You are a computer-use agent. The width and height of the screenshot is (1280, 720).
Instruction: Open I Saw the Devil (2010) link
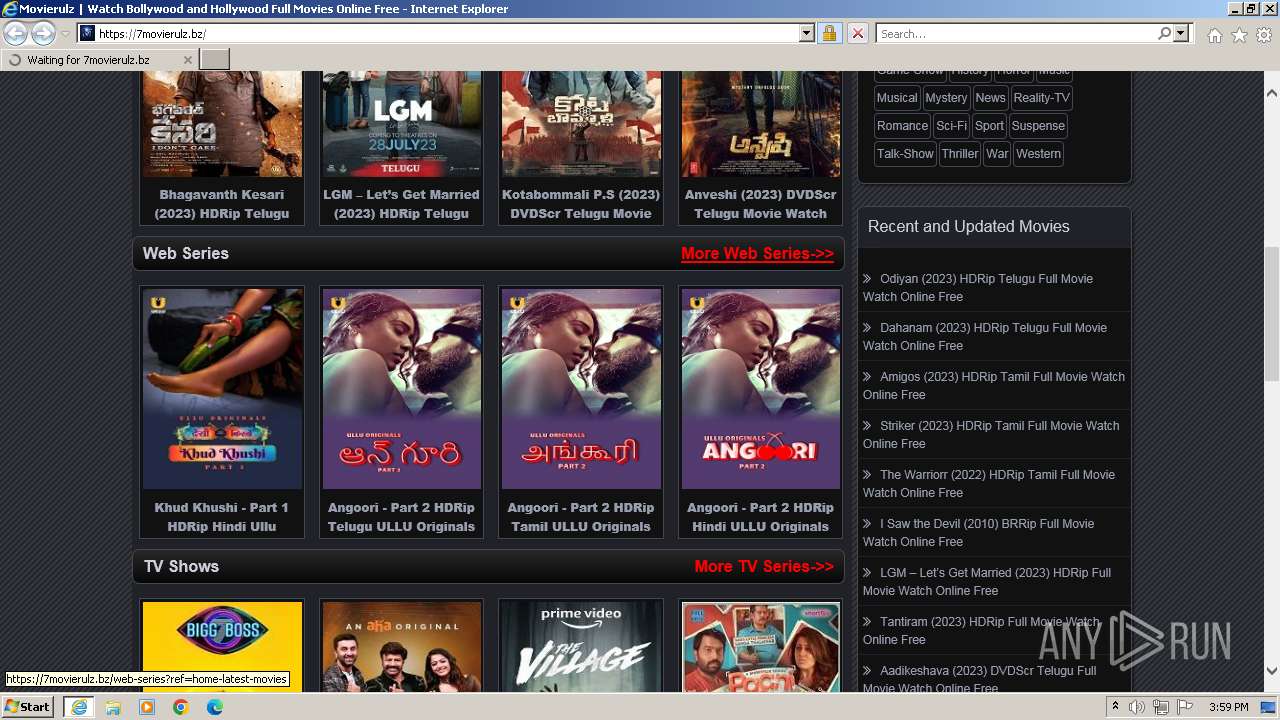pos(979,533)
